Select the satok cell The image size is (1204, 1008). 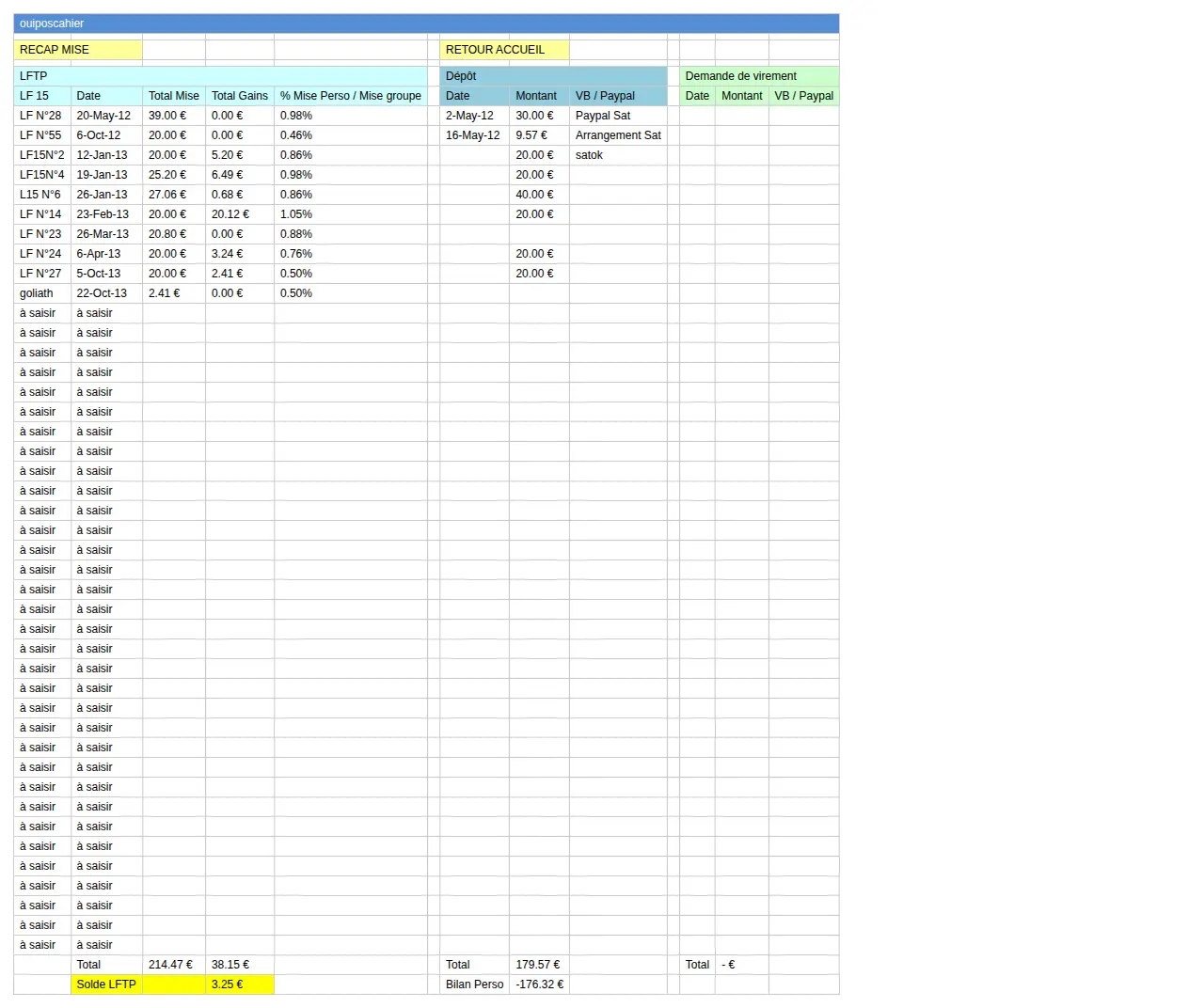point(618,155)
